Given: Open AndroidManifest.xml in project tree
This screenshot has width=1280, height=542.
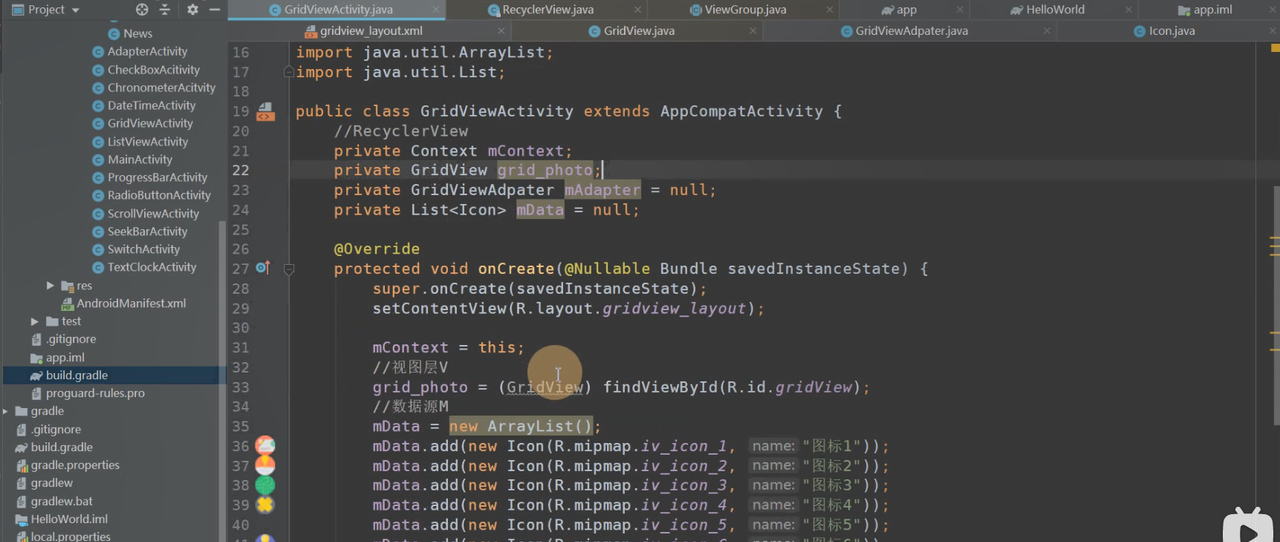Looking at the screenshot, I should tap(131, 304).
